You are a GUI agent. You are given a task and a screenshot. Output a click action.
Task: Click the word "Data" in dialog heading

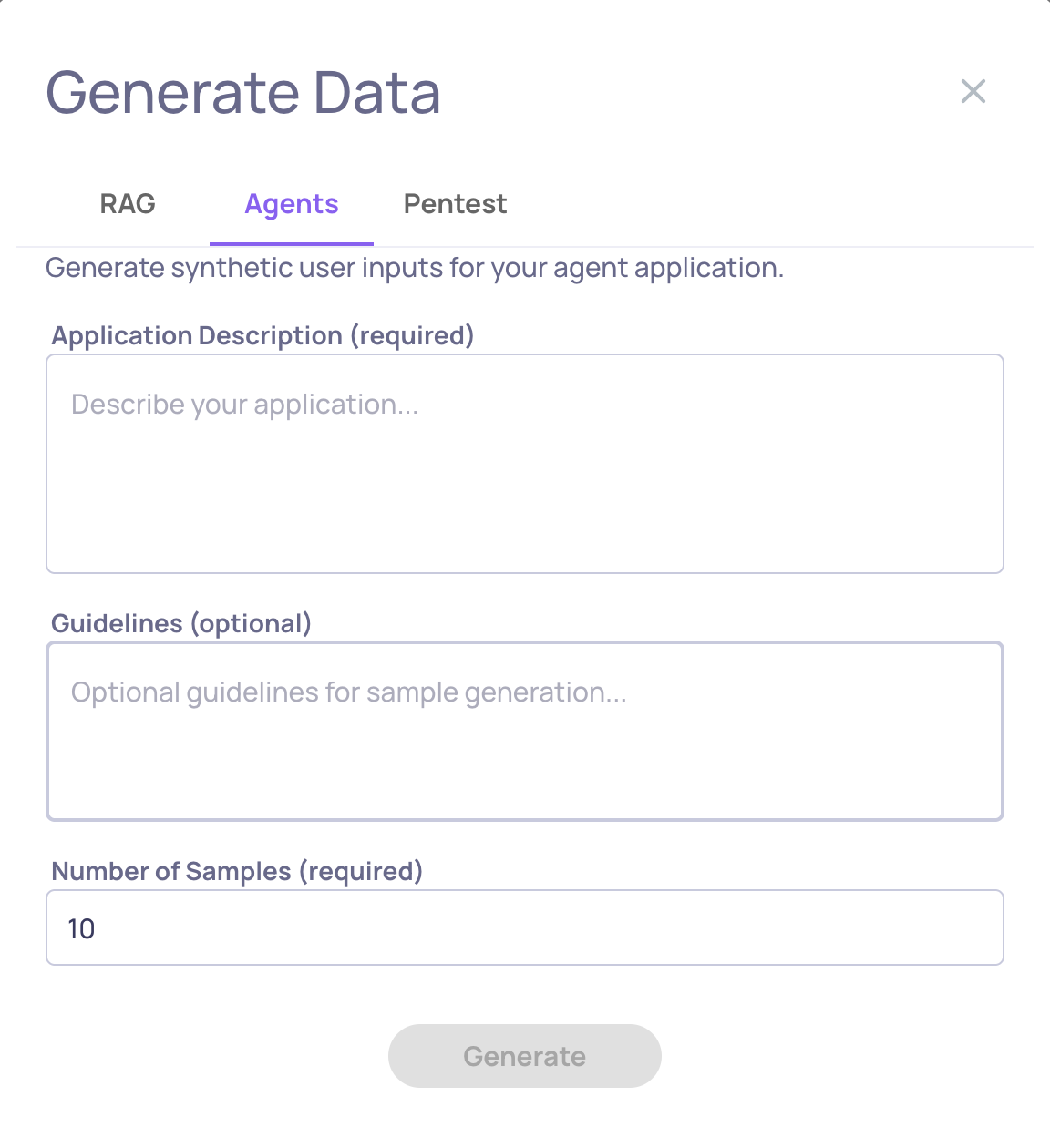(x=377, y=93)
